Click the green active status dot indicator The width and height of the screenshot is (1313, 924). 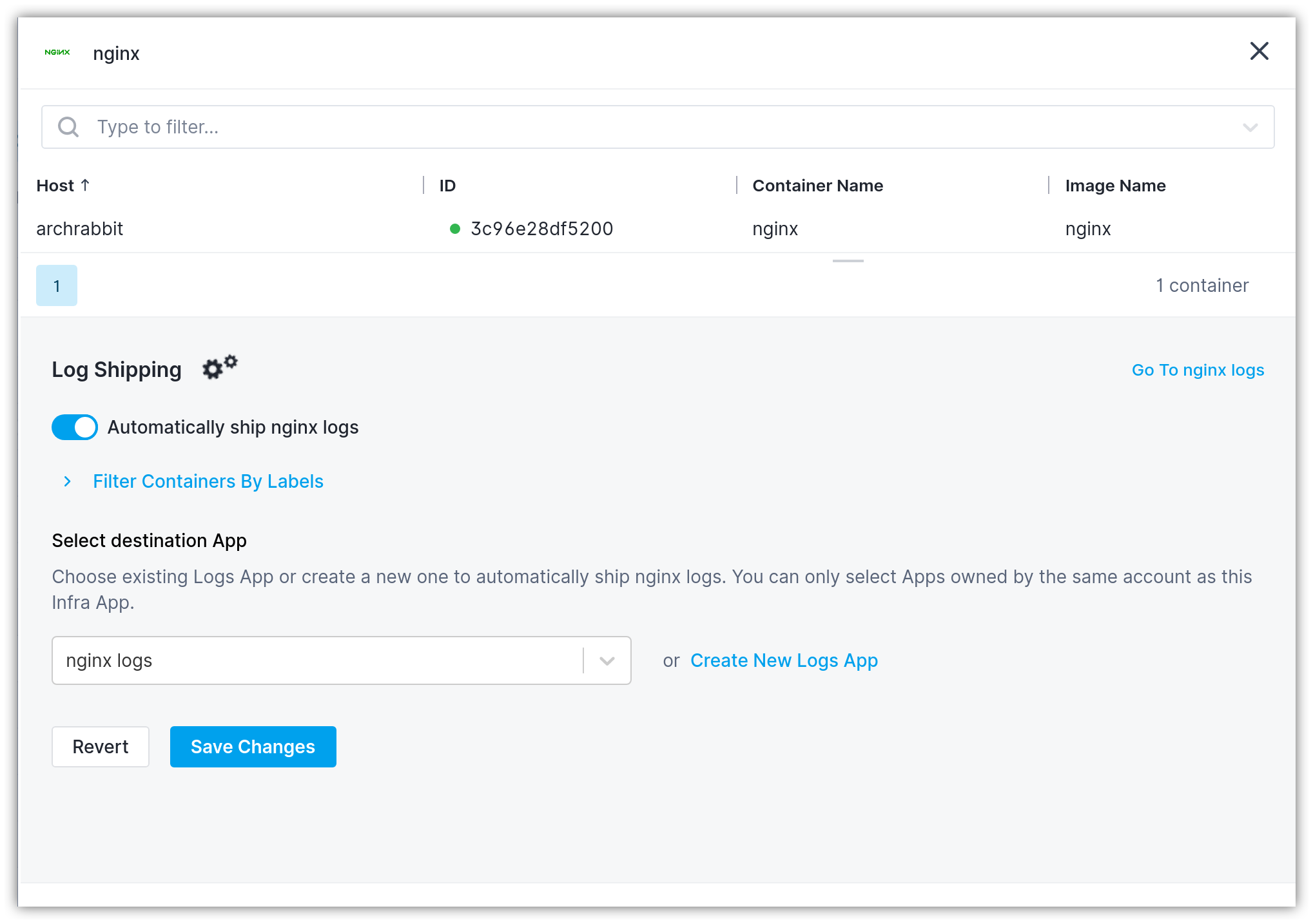452,229
